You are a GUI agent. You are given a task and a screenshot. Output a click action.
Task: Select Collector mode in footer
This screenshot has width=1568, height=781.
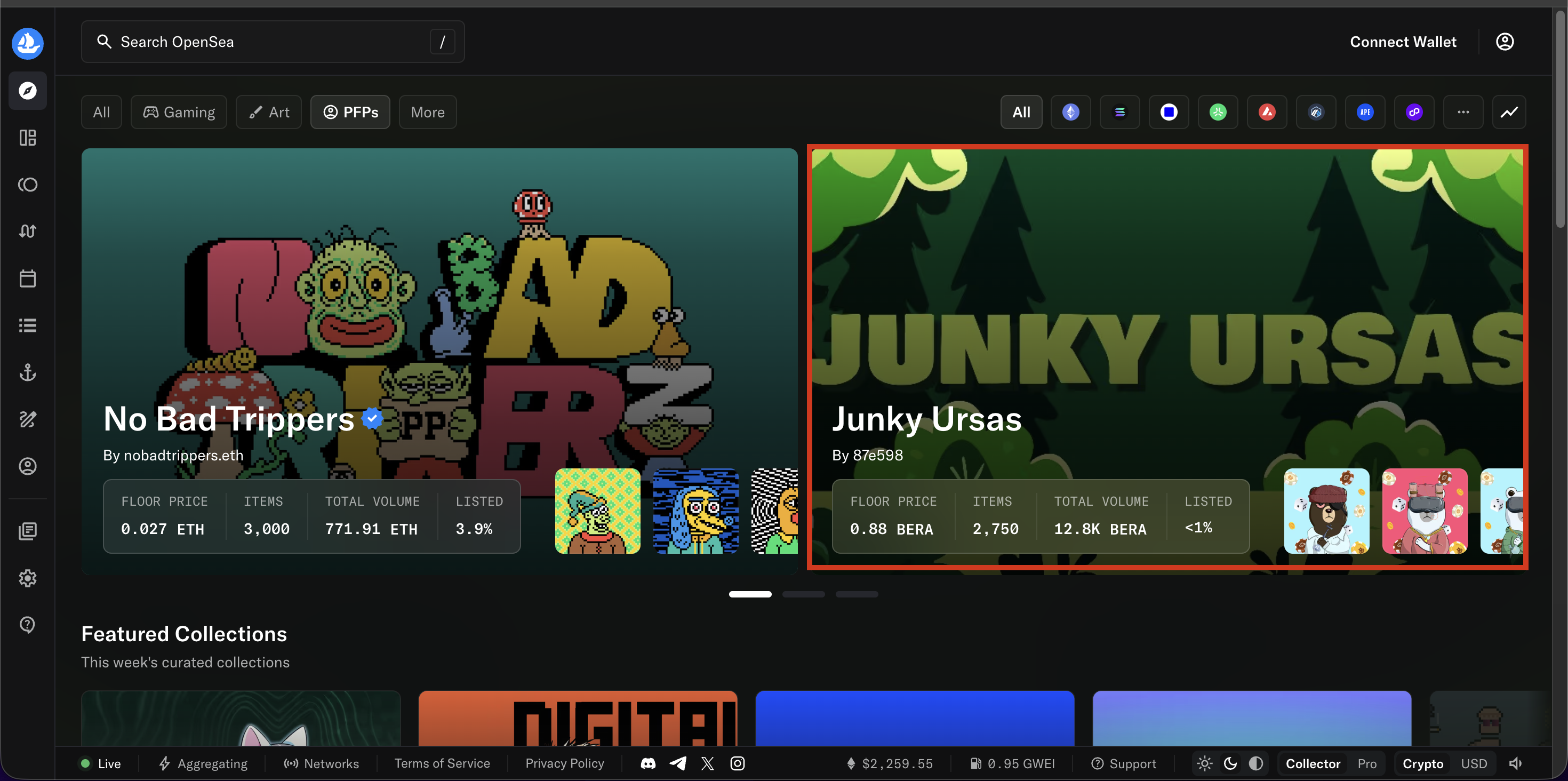coord(1313,763)
